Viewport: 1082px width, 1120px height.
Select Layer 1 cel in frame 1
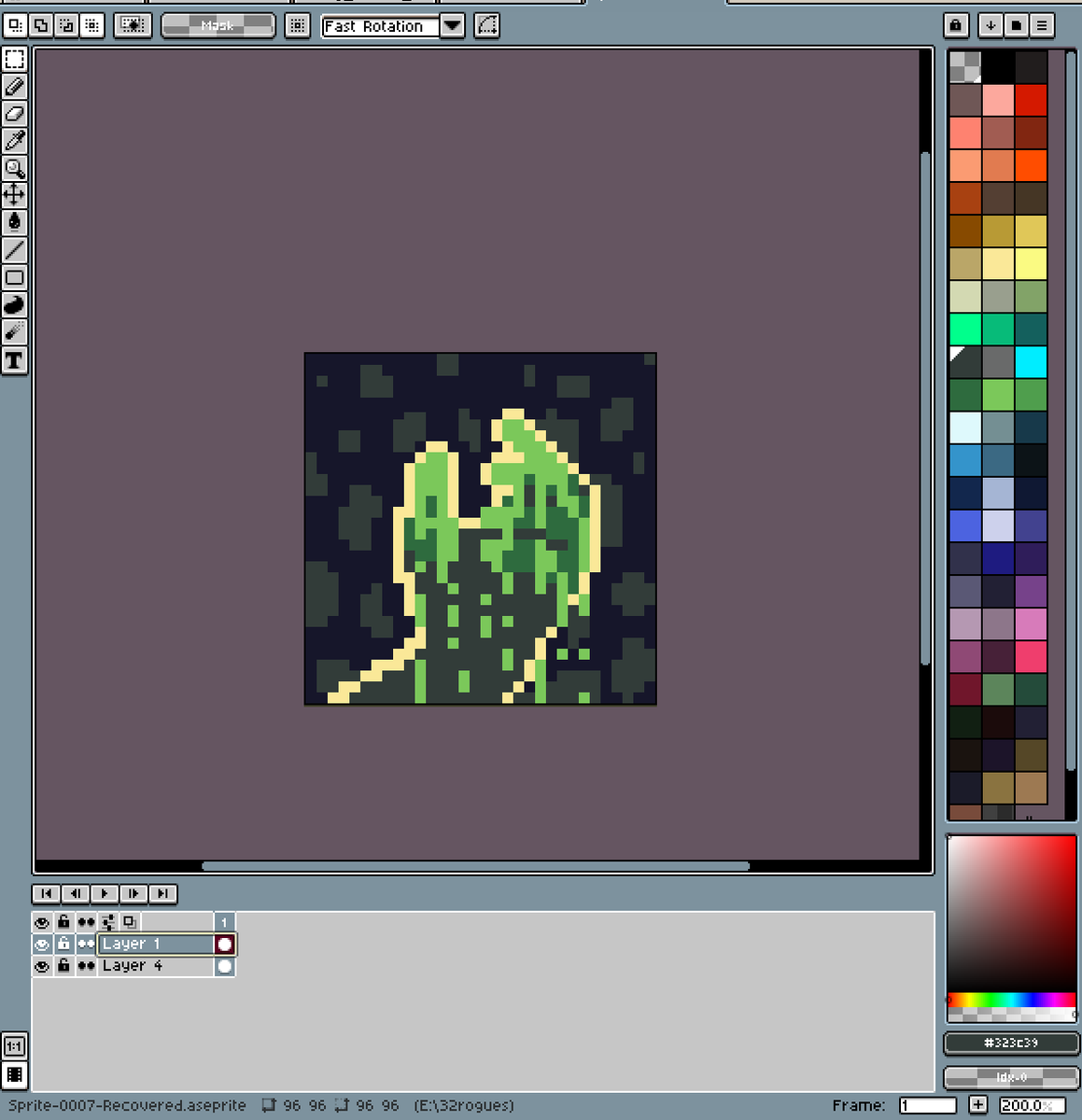point(224,945)
